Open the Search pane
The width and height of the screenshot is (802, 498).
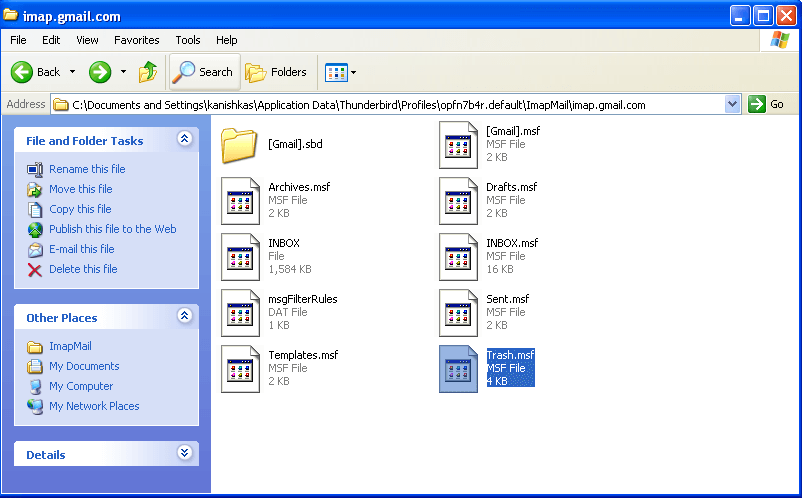(x=203, y=72)
